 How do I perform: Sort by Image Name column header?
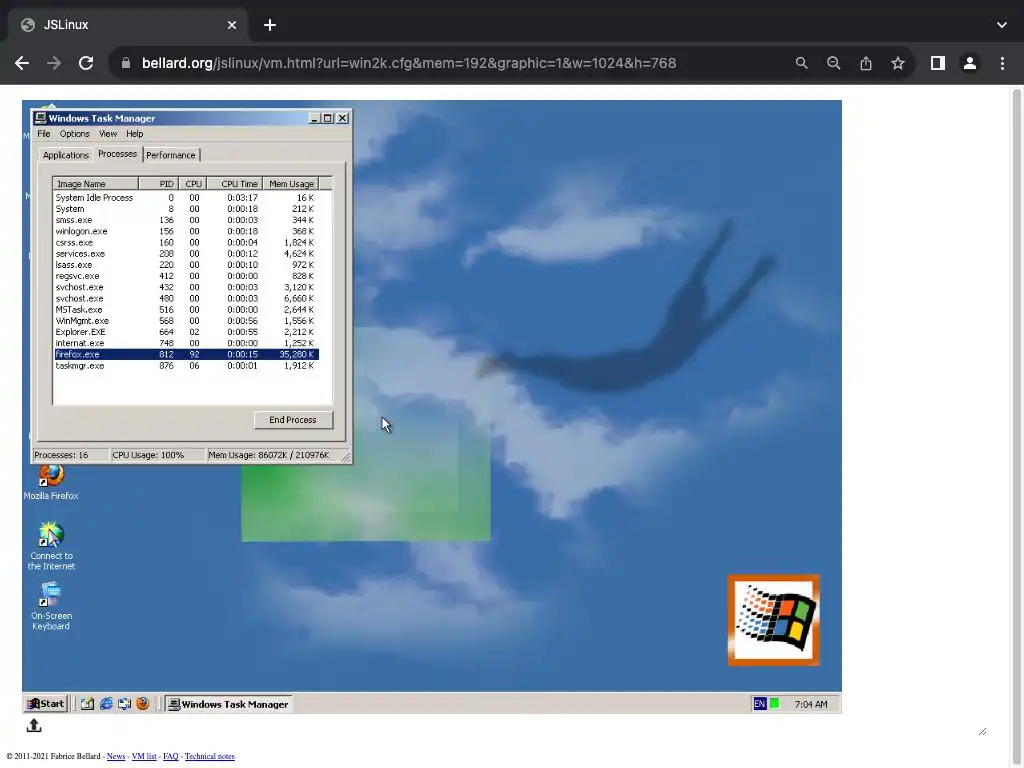pyautogui.click(x=95, y=184)
